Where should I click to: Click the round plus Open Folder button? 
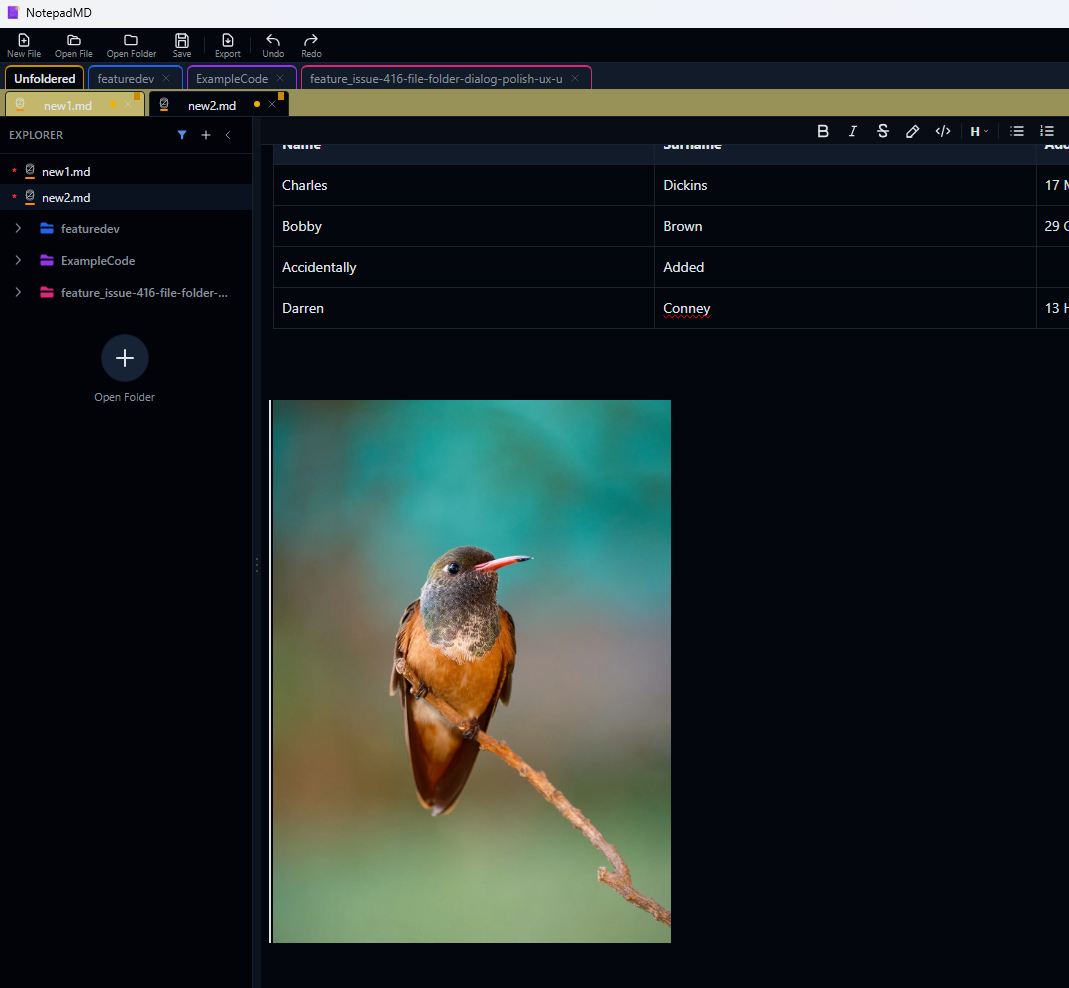click(125, 358)
